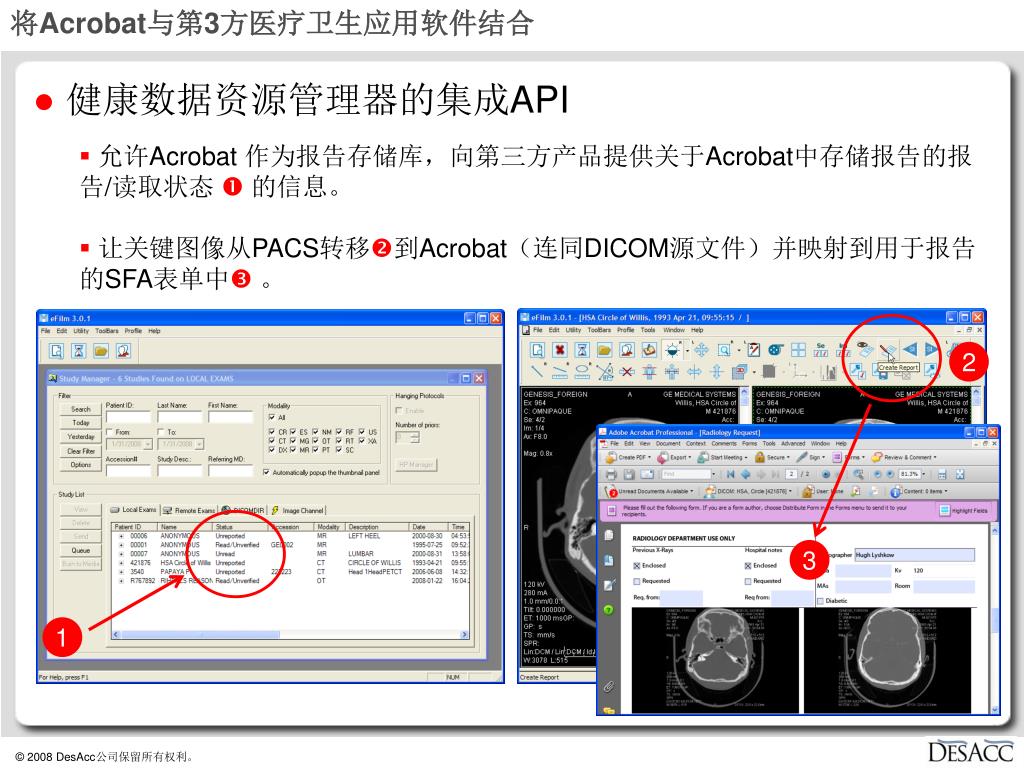Open Unread Documents Available dropdown in Acrobat
Screen dimensions: 1024x768
tap(650, 491)
